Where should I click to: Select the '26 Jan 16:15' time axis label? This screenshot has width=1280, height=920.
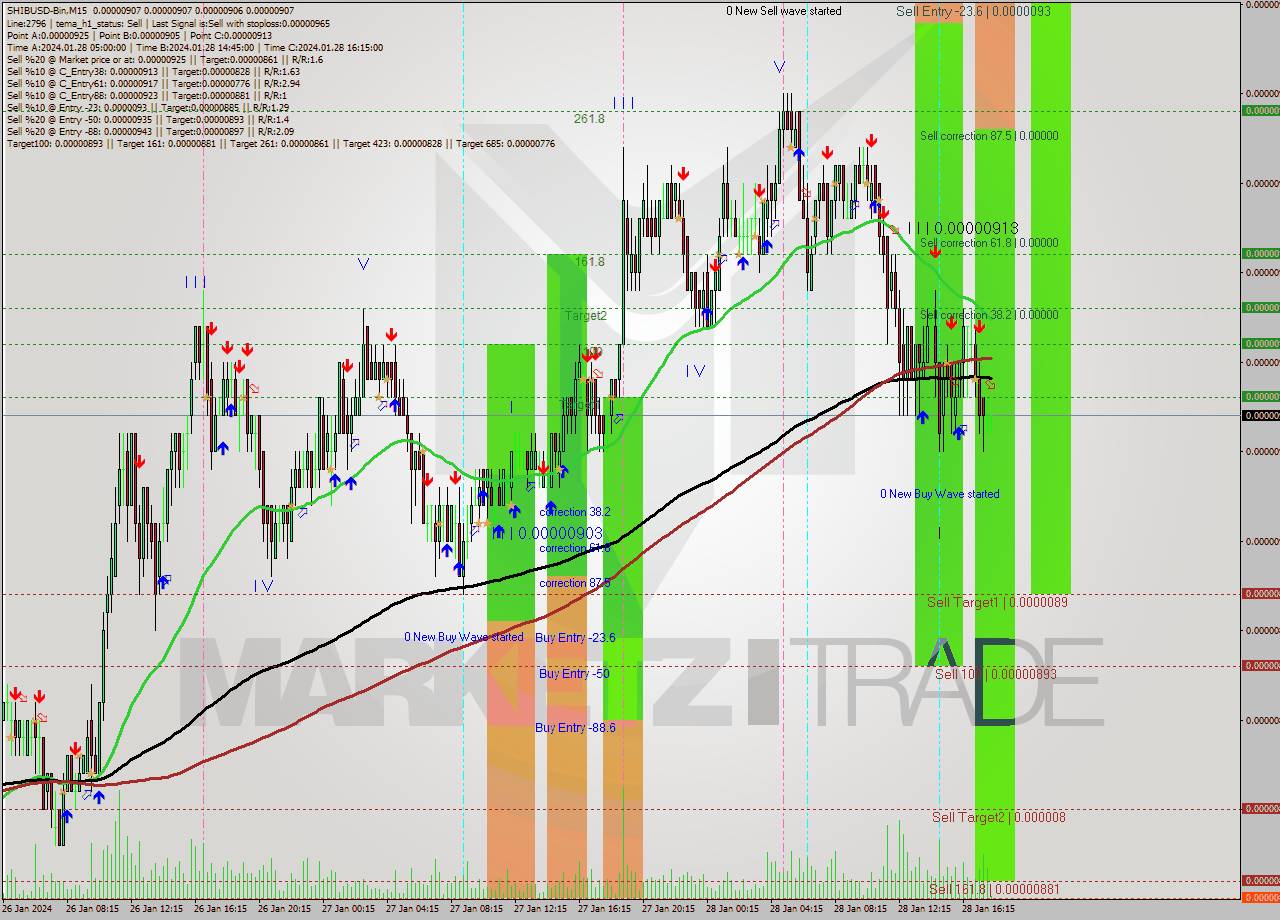click(220, 909)
